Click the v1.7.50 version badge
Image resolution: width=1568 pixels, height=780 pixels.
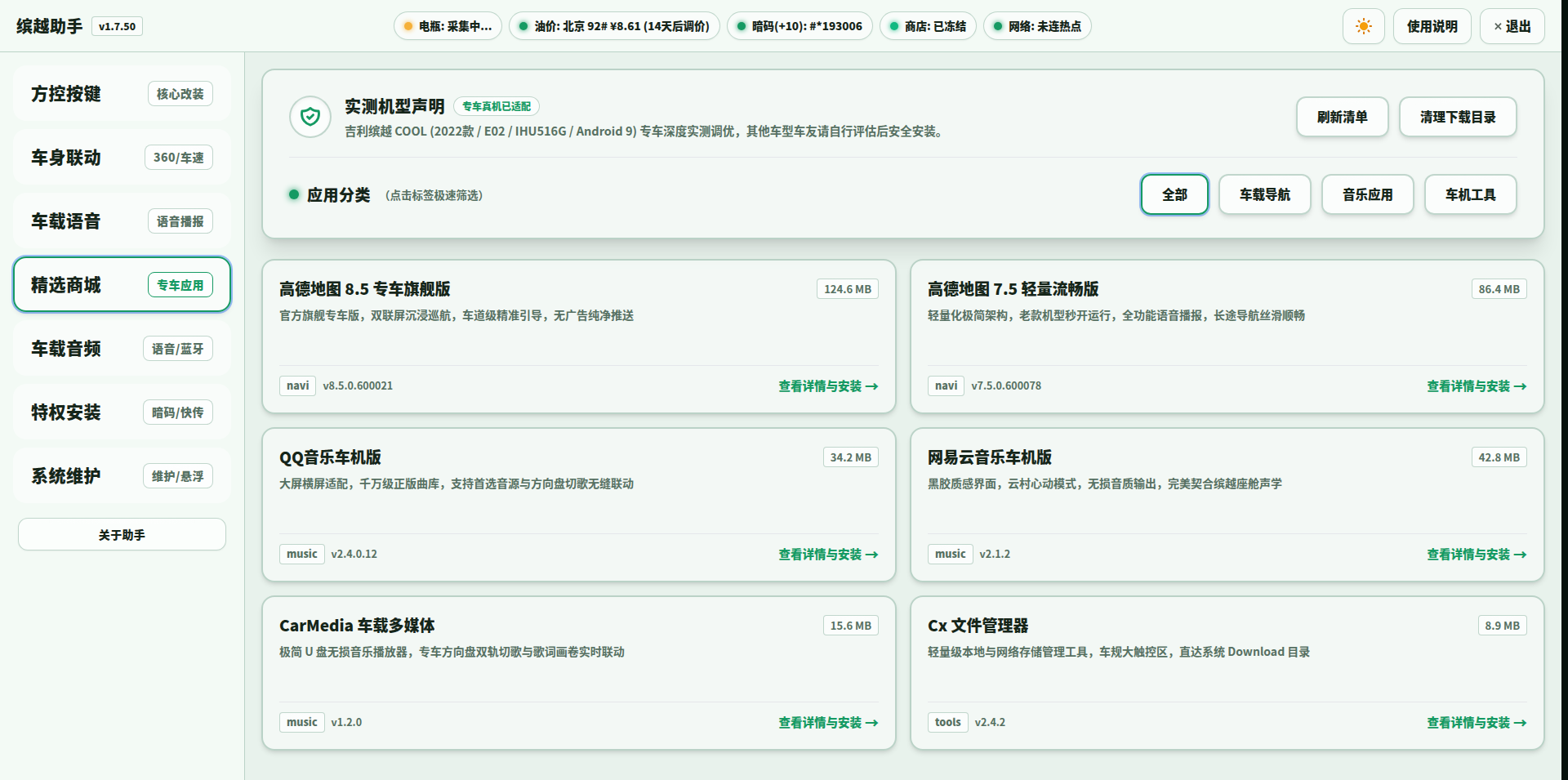coord(117,26)
